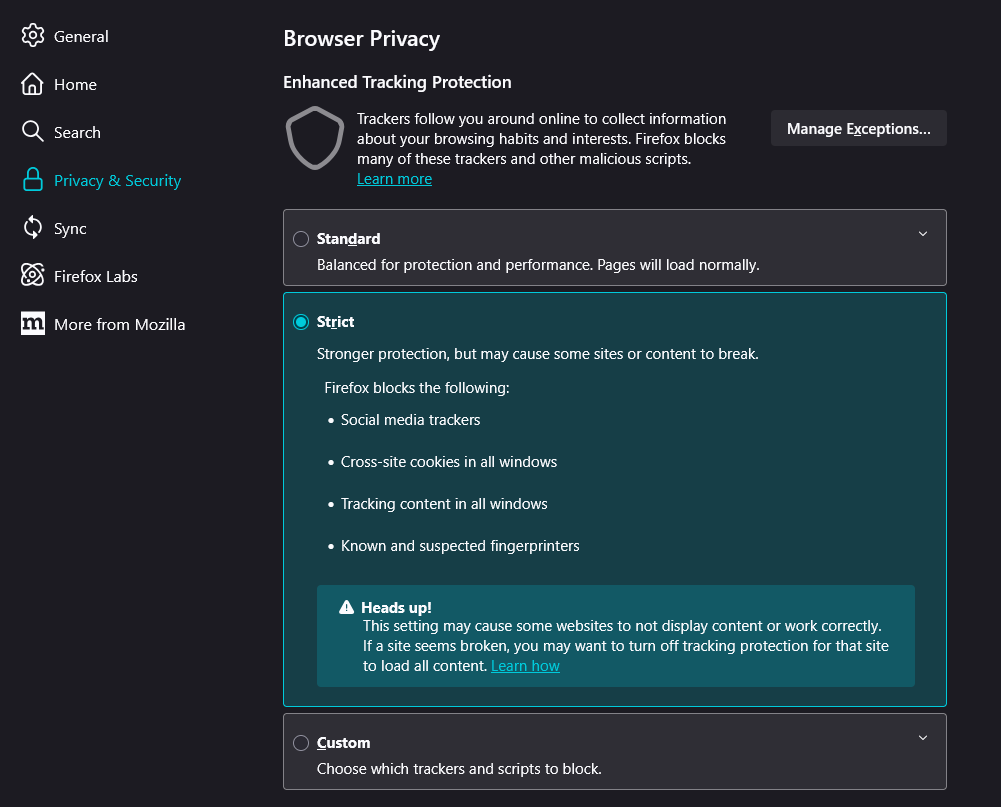
Task: Select the Privacy & Security category
Action: pos(102,180)
